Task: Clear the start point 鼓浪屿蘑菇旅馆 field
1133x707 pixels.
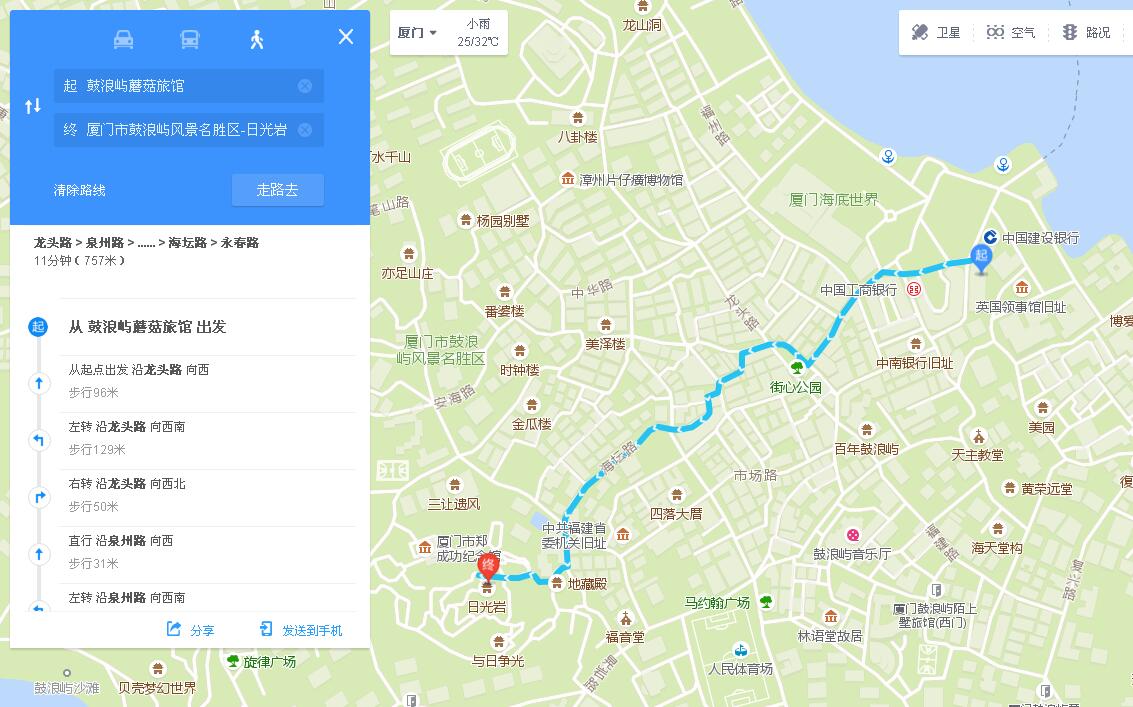Action: 305,86
